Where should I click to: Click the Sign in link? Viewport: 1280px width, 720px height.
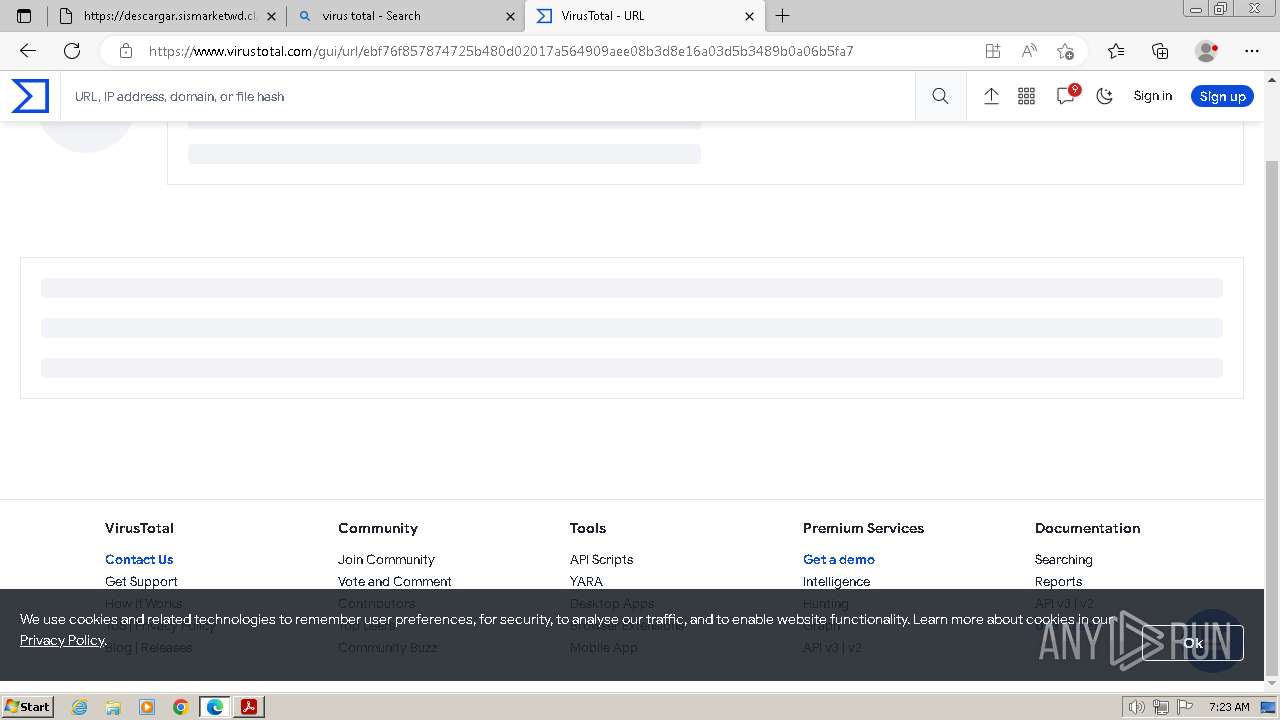1152,96
